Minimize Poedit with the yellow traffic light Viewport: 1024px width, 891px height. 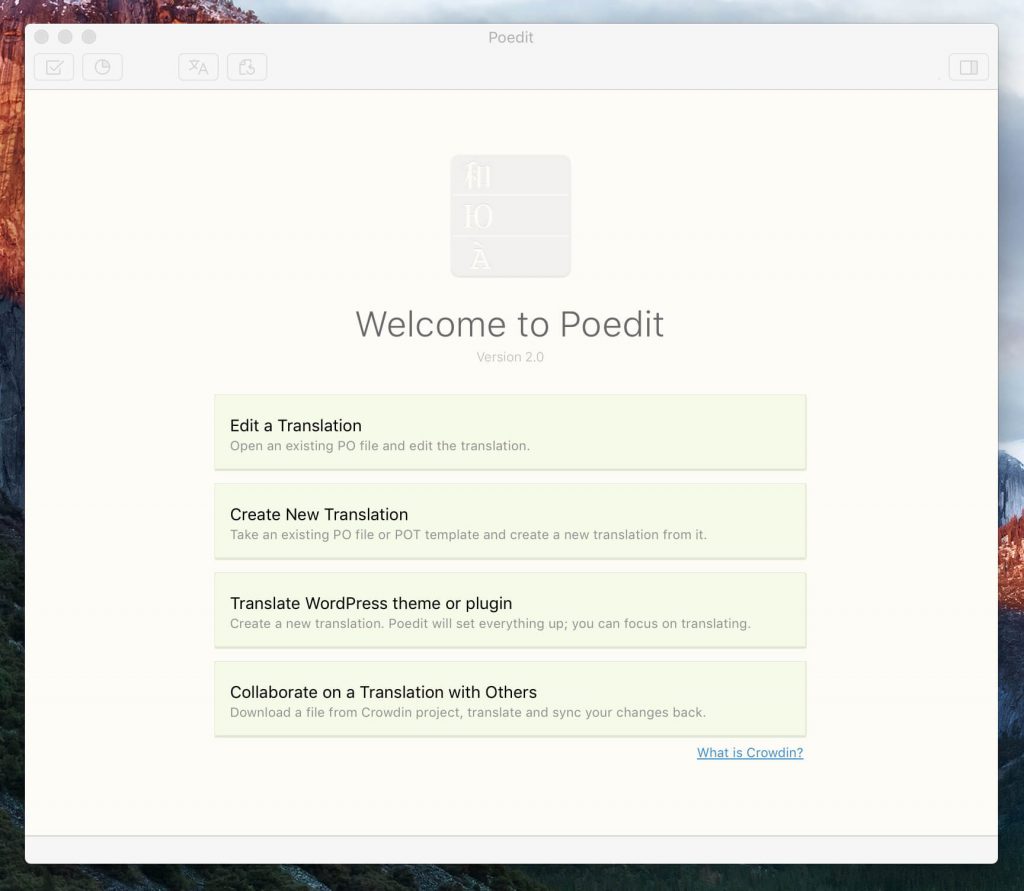coord(65,36)
